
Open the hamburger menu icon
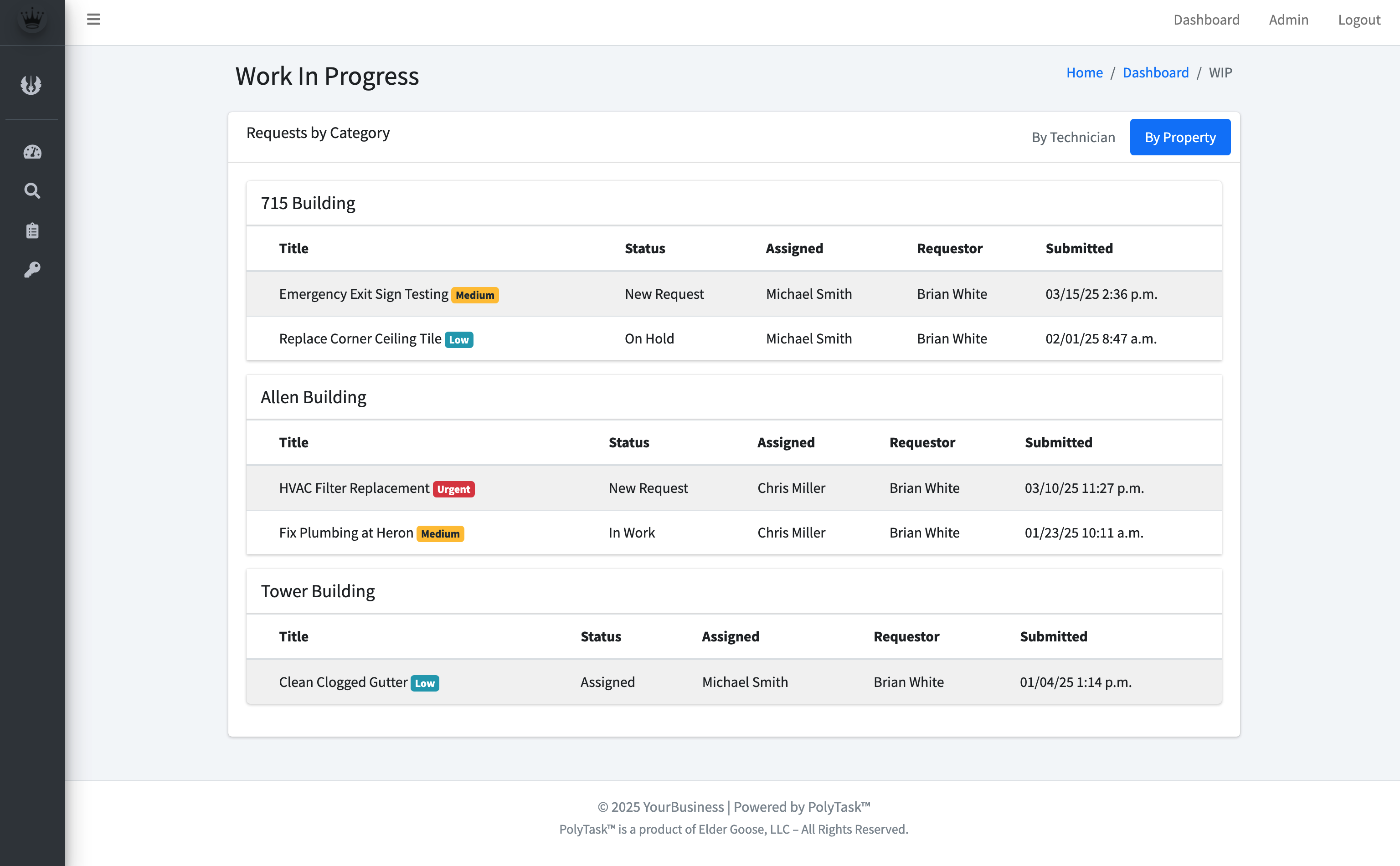[x=93, y=19]
